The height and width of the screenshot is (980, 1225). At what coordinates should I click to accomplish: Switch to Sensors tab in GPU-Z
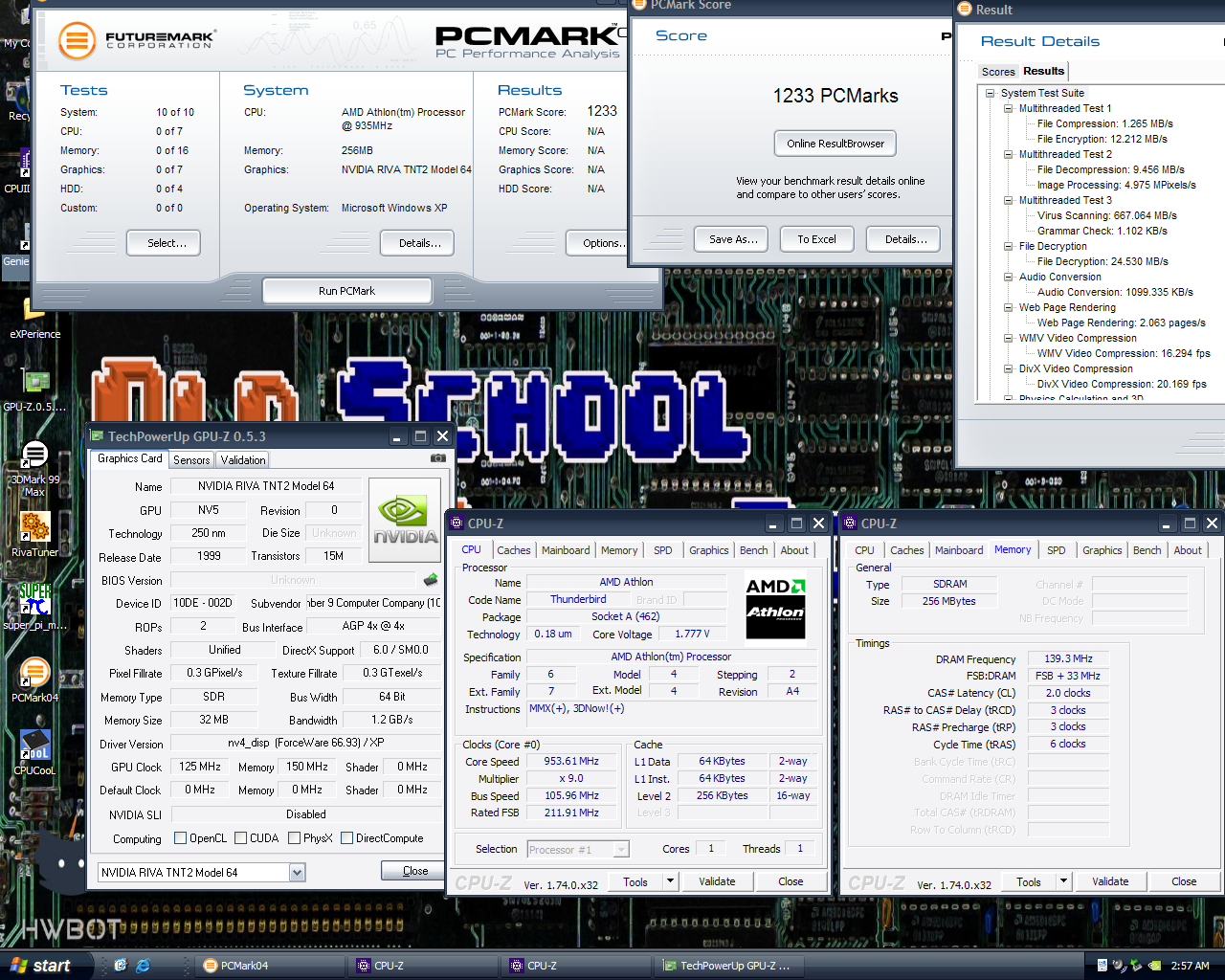coord(191,460)
